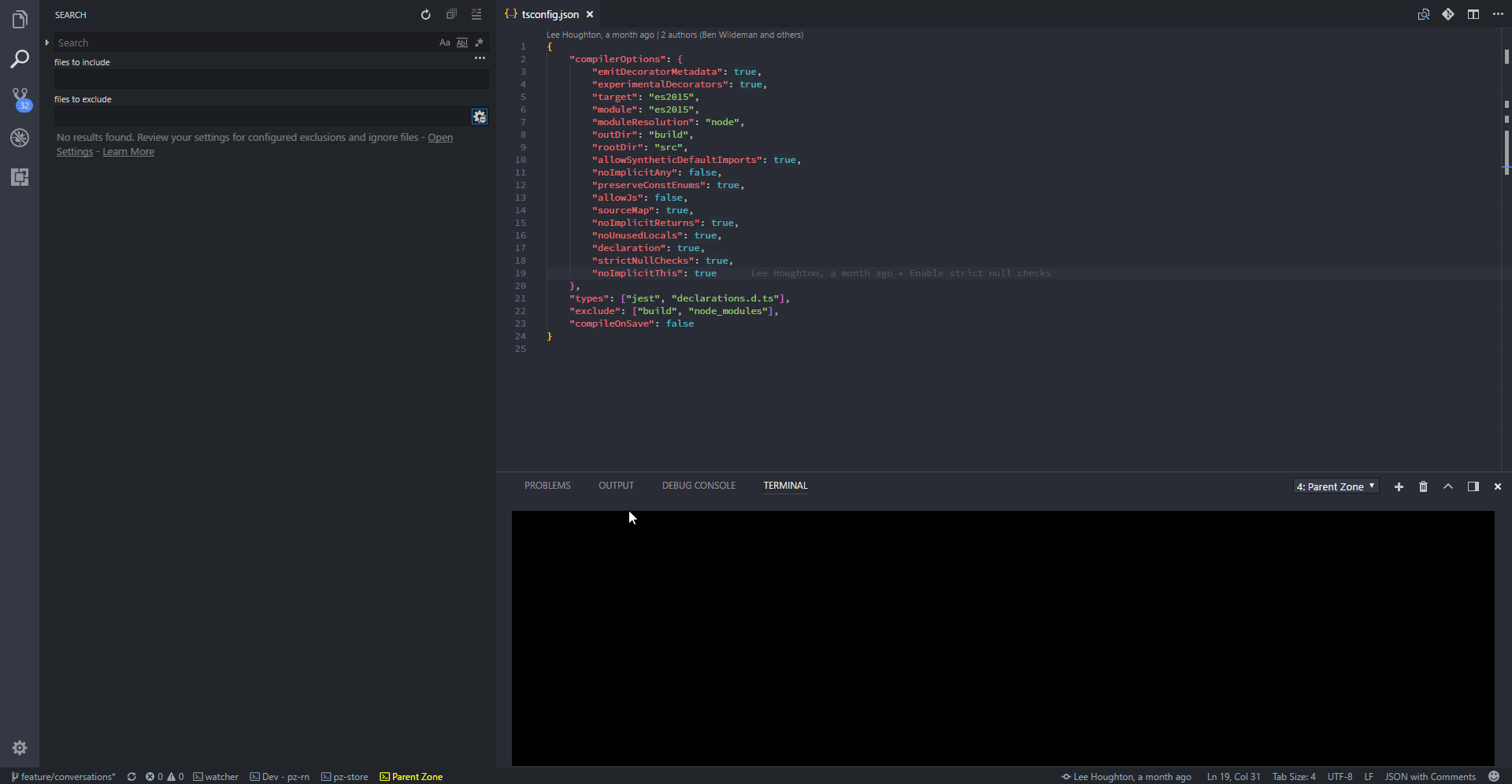The image size is (1512, 784).
Task: Click the Learn More link
Action: pyautogui.click(x=128, y=151)
